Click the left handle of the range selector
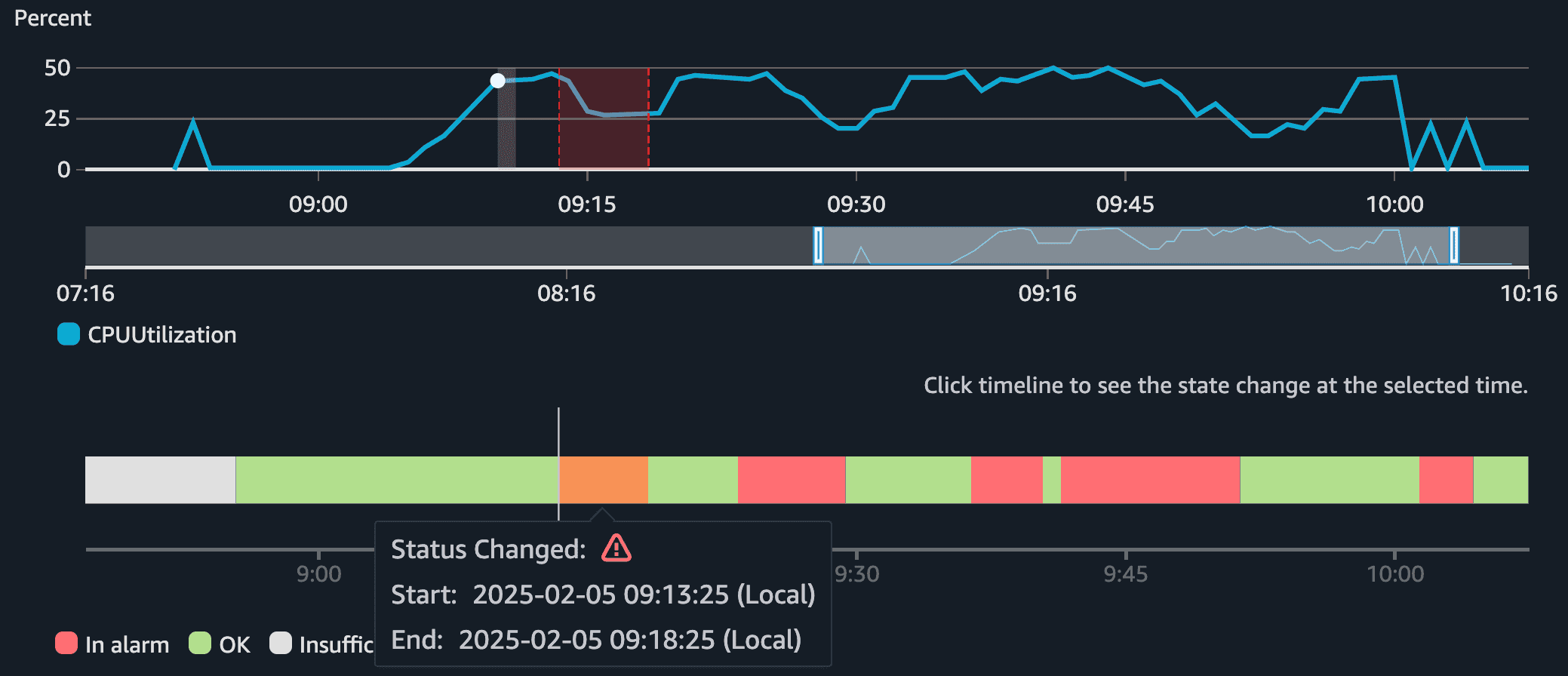1568x676 pixels. pyautogui.click(x=818, y=245)
